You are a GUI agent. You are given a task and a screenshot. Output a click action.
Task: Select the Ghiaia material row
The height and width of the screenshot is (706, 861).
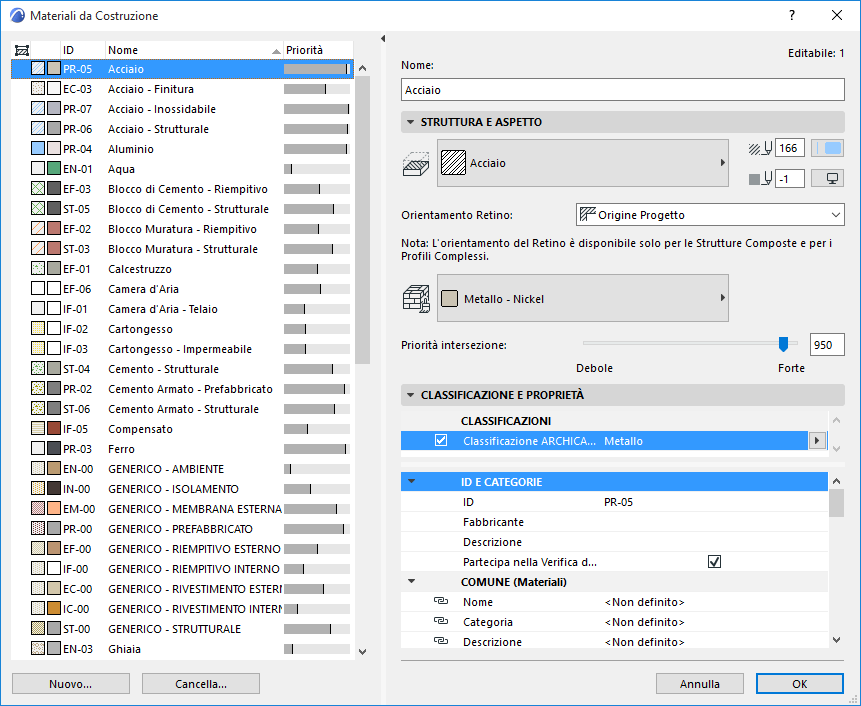click(182, 648)
